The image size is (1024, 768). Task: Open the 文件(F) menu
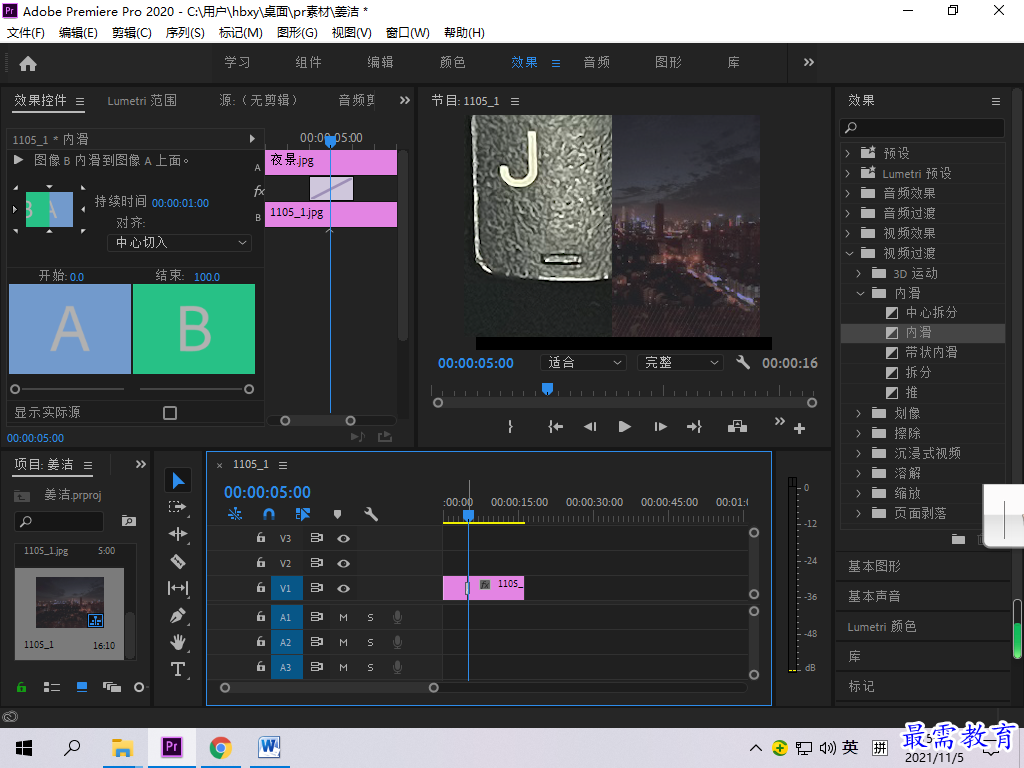click(25, 33)
